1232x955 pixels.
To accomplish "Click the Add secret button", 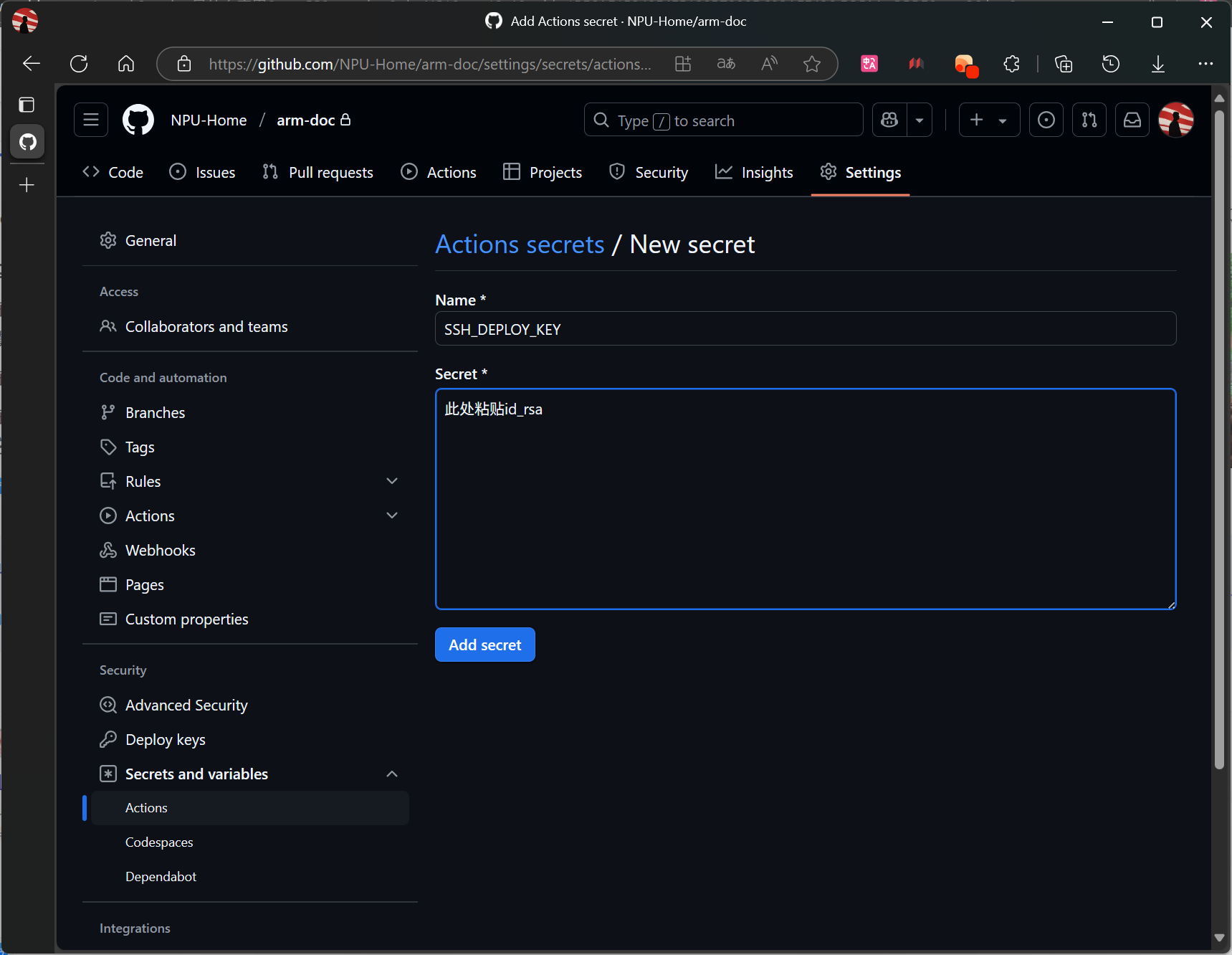I will 484,645.
